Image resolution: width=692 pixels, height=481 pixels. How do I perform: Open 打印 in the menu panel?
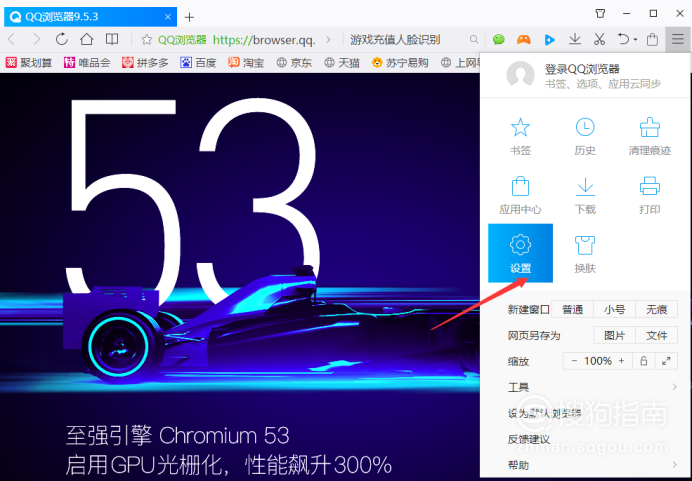[650, 195]
